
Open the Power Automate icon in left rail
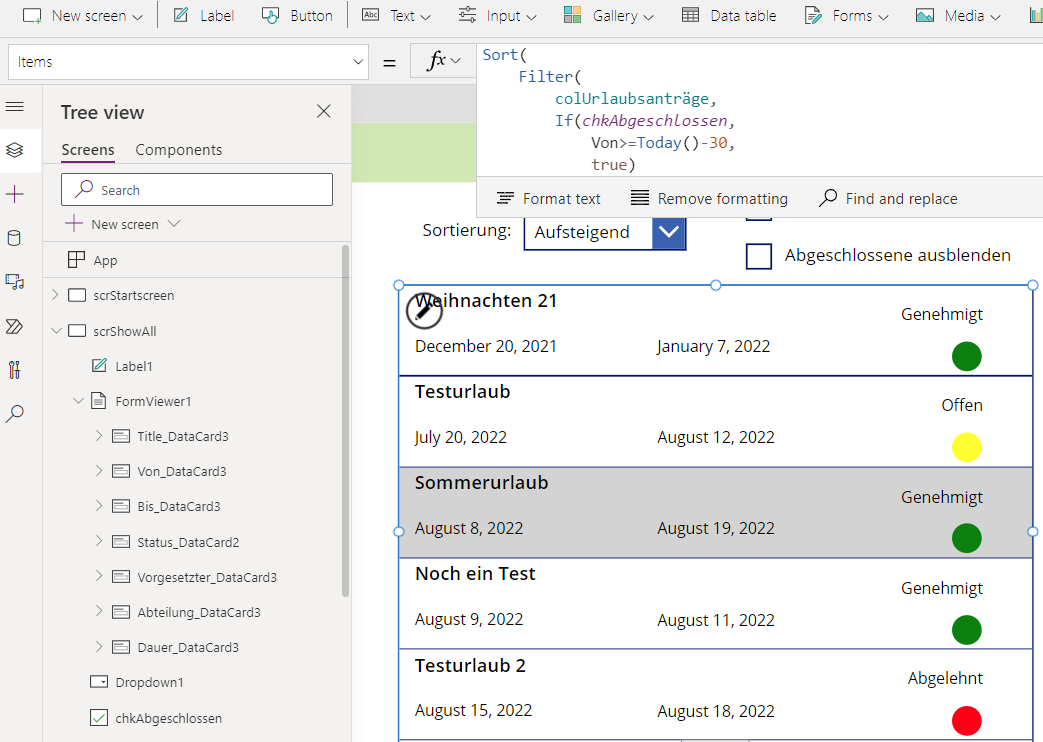[15, 326]
